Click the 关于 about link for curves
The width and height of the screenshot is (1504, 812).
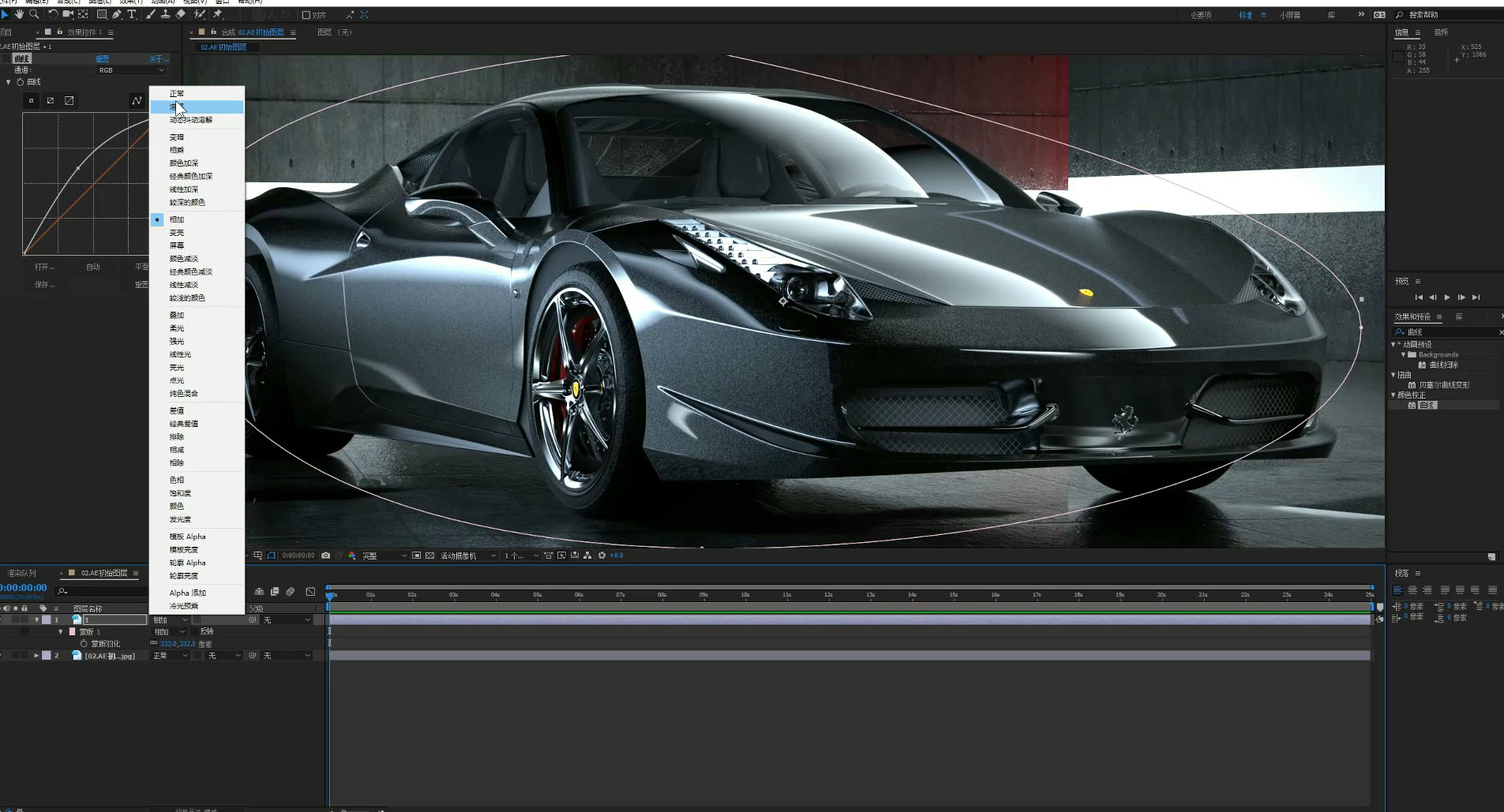click(x=158, y=58)
